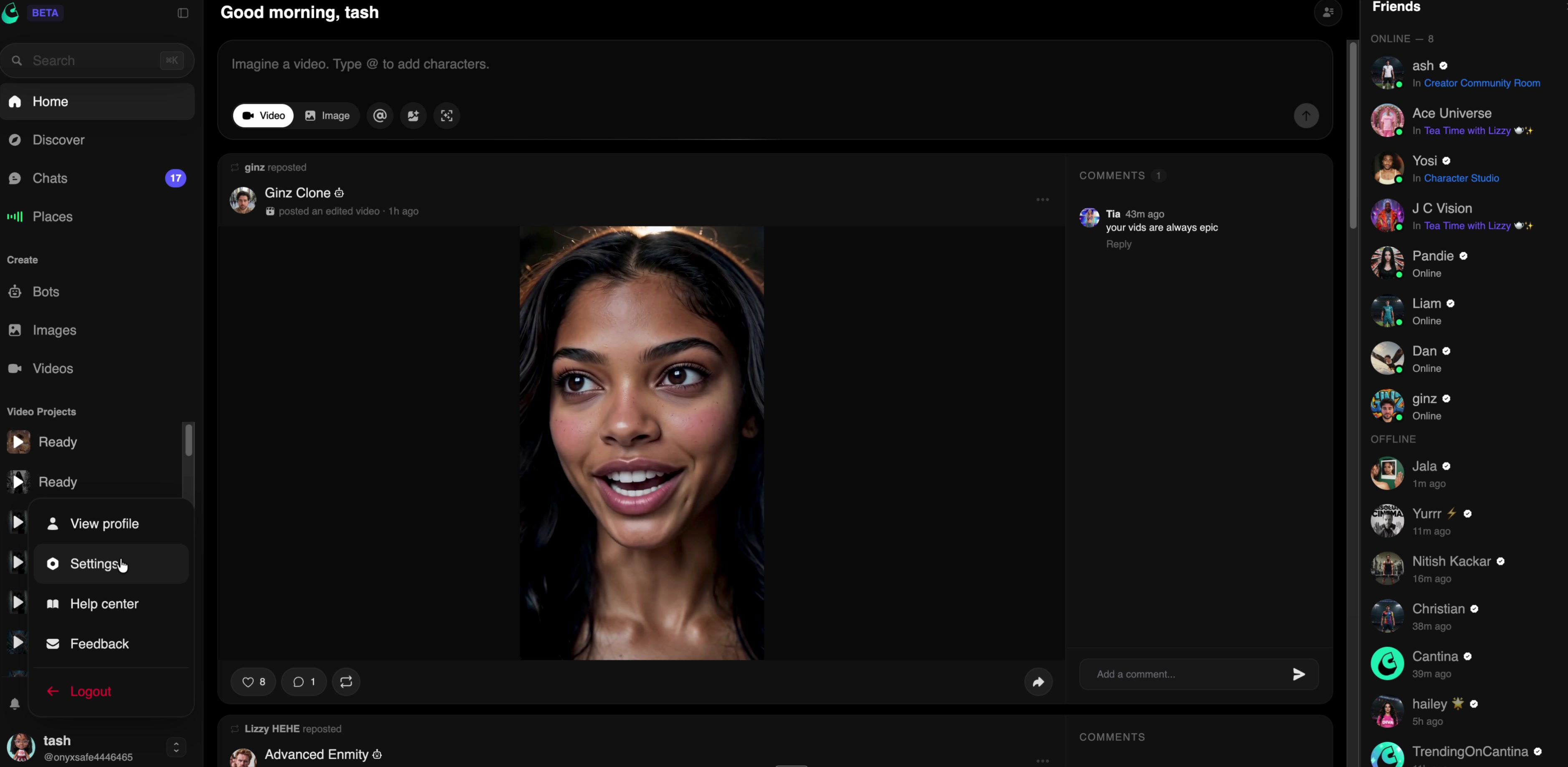1568x767 pixels.
Task: Focus the Search field
Action: 97,61
